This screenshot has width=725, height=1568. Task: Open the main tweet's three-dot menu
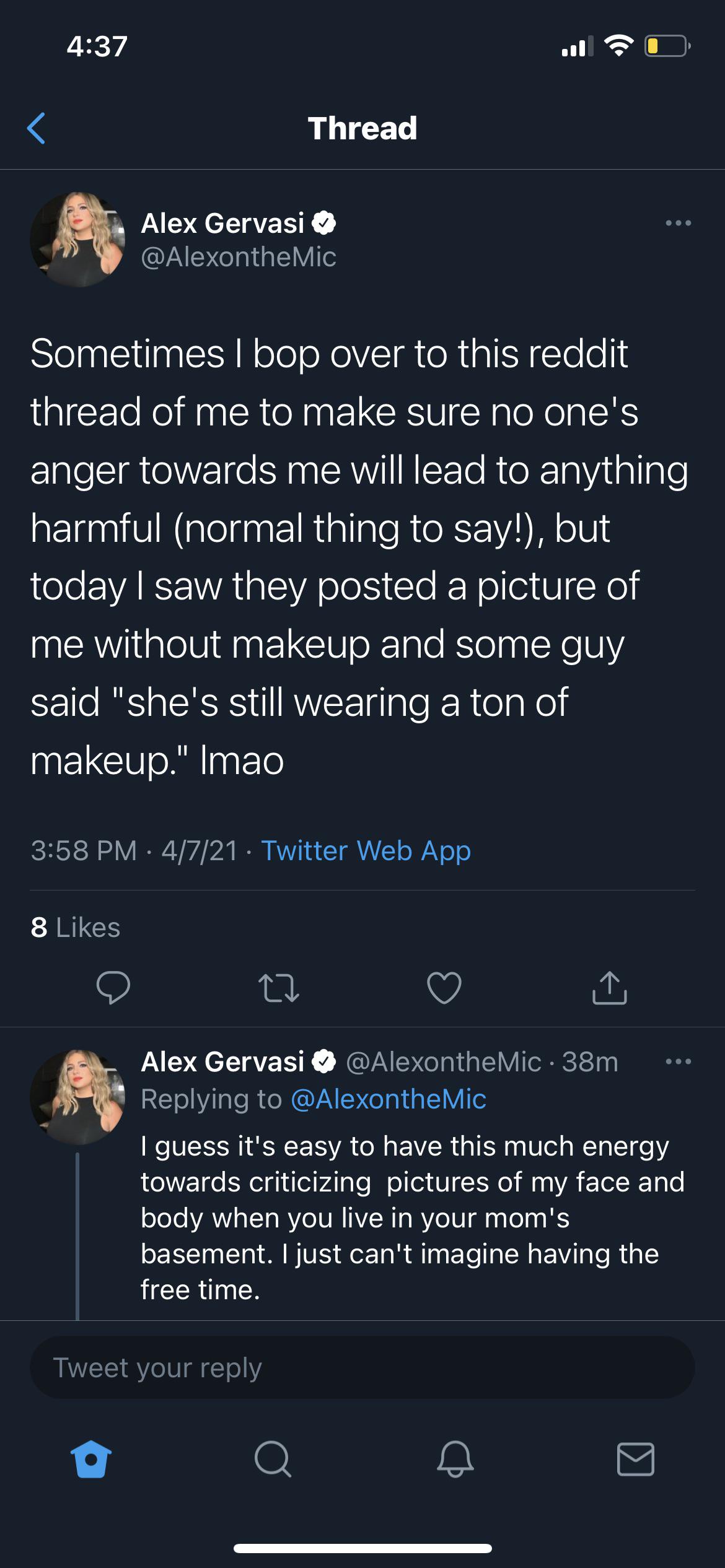click(678, 223)
